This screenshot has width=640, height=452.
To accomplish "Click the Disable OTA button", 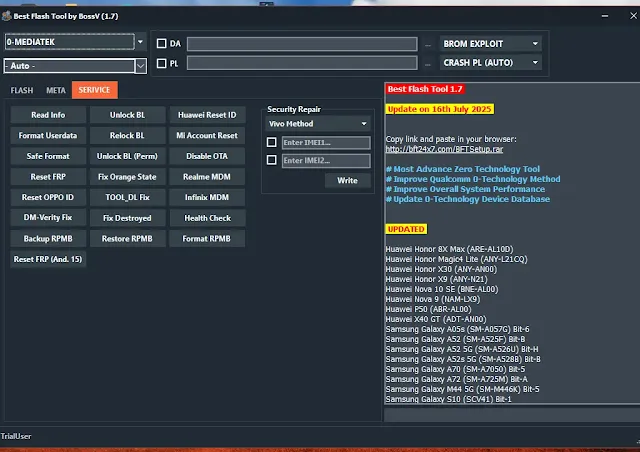I will [x=207, y=156].
